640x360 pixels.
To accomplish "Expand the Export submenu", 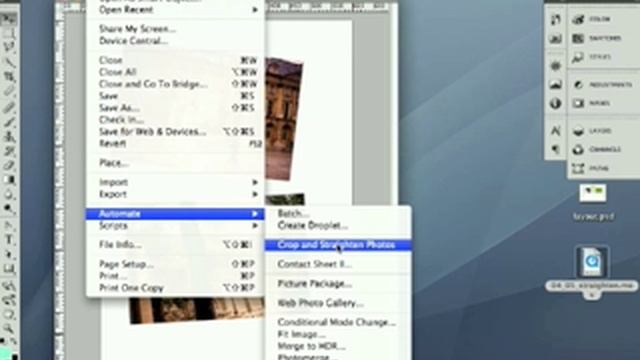I will pos(175,194).
